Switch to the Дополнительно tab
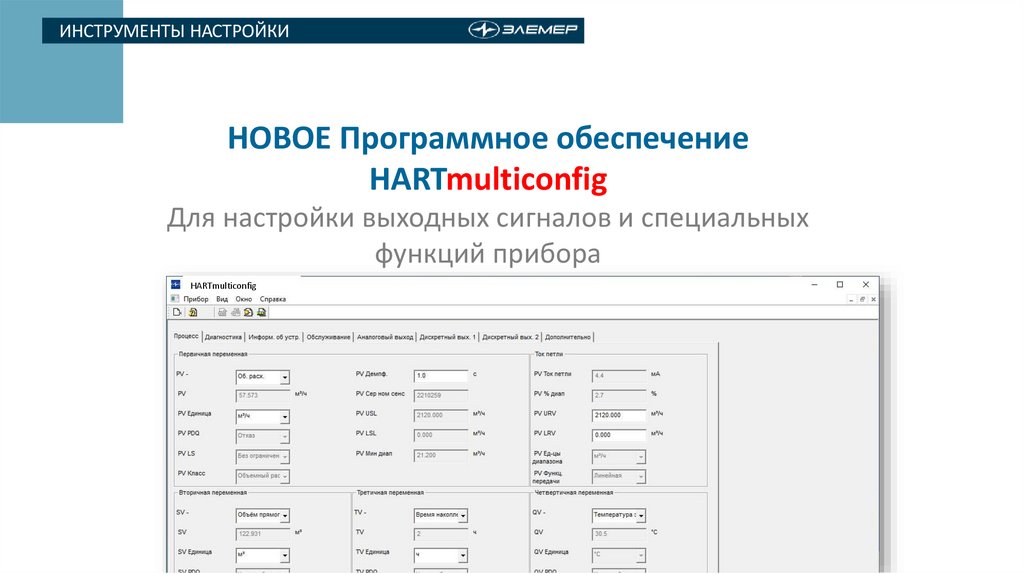 coord(568,337)
